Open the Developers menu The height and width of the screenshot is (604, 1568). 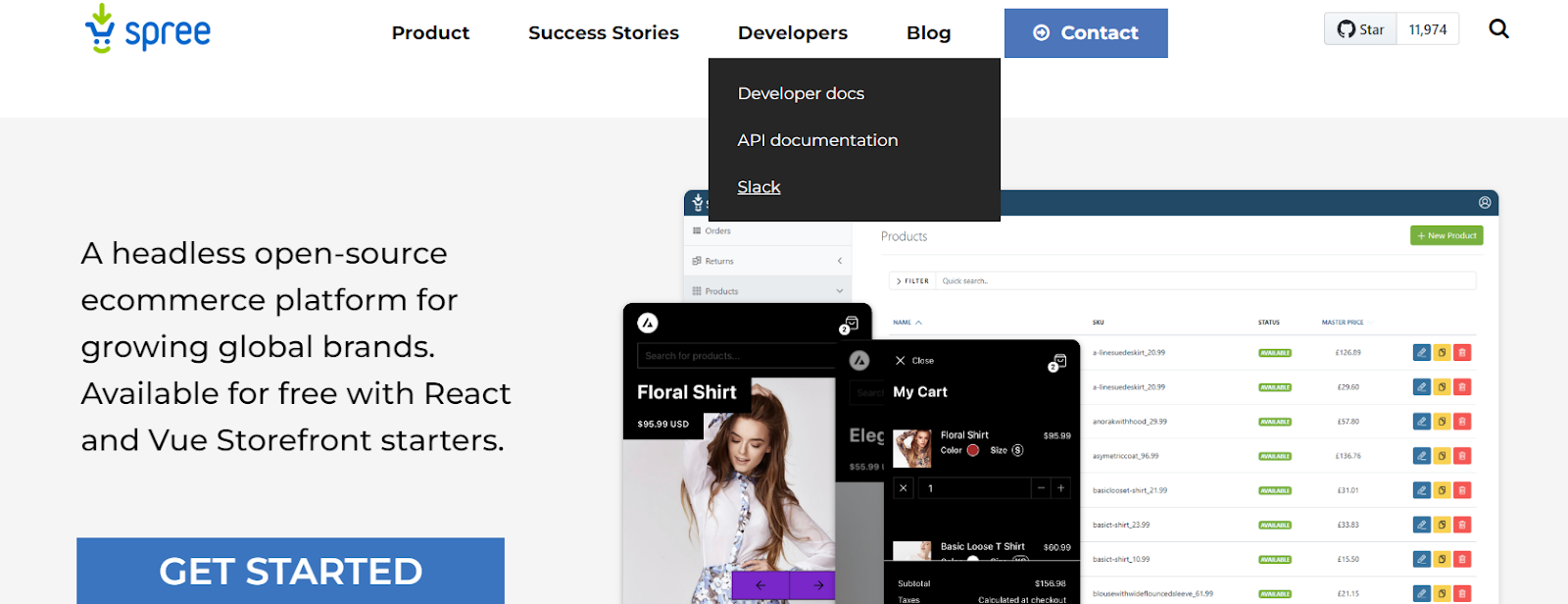coord(793,33)
